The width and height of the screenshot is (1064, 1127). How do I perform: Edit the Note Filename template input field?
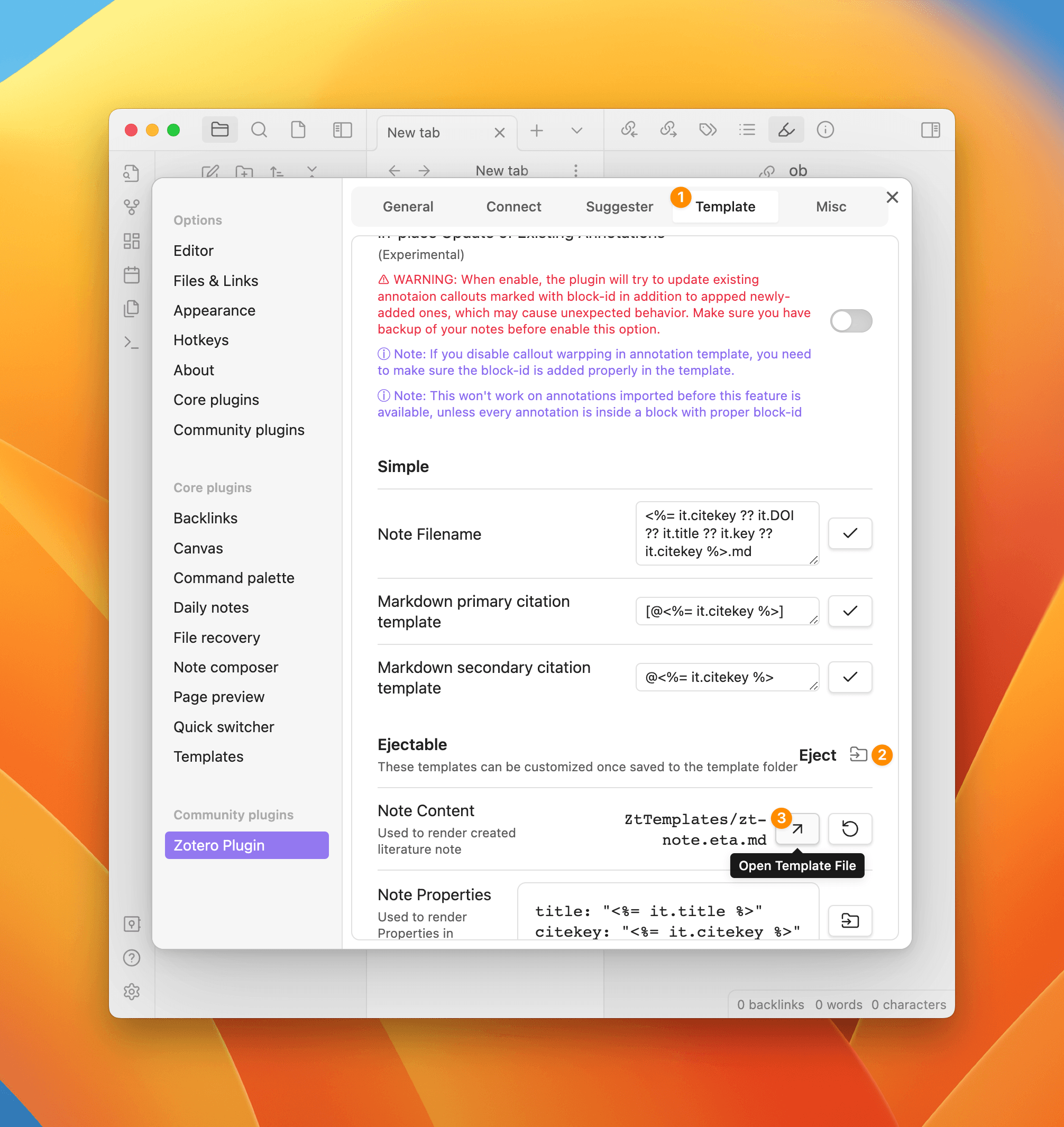click(x=726, y=533)
